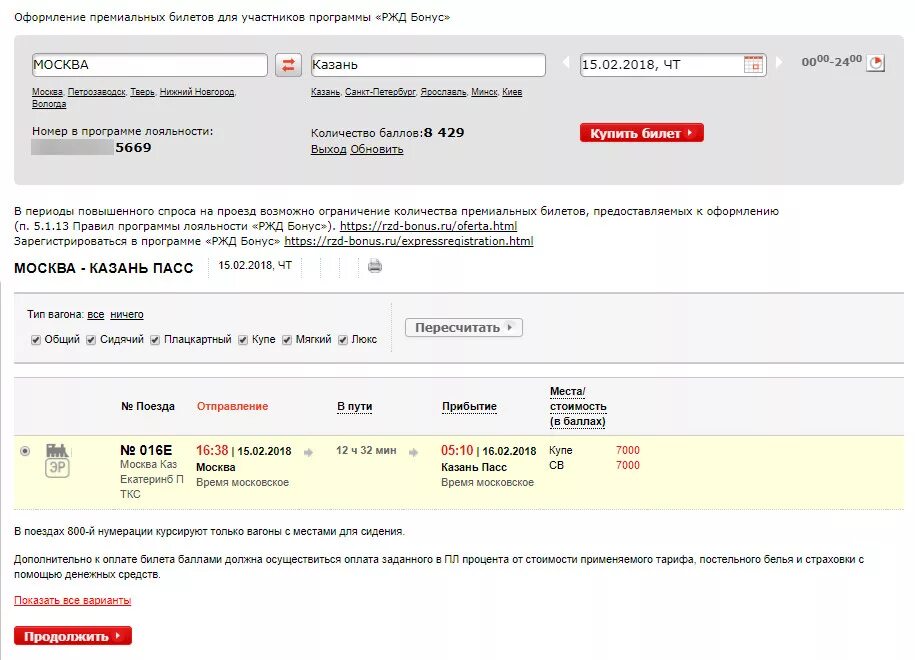Choose Киев destination suggestion
The width and height of the screenshot is (915, 660).
[x=512, y=92]
